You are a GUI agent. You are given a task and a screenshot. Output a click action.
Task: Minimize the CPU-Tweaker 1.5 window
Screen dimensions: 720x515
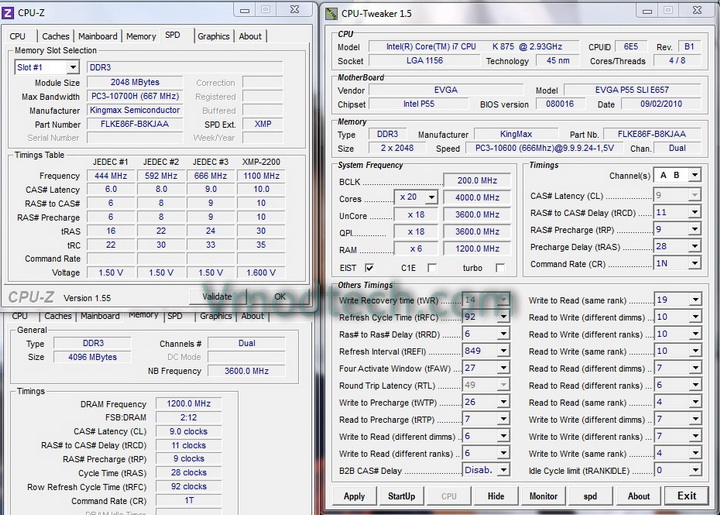[x=647, y=11]
